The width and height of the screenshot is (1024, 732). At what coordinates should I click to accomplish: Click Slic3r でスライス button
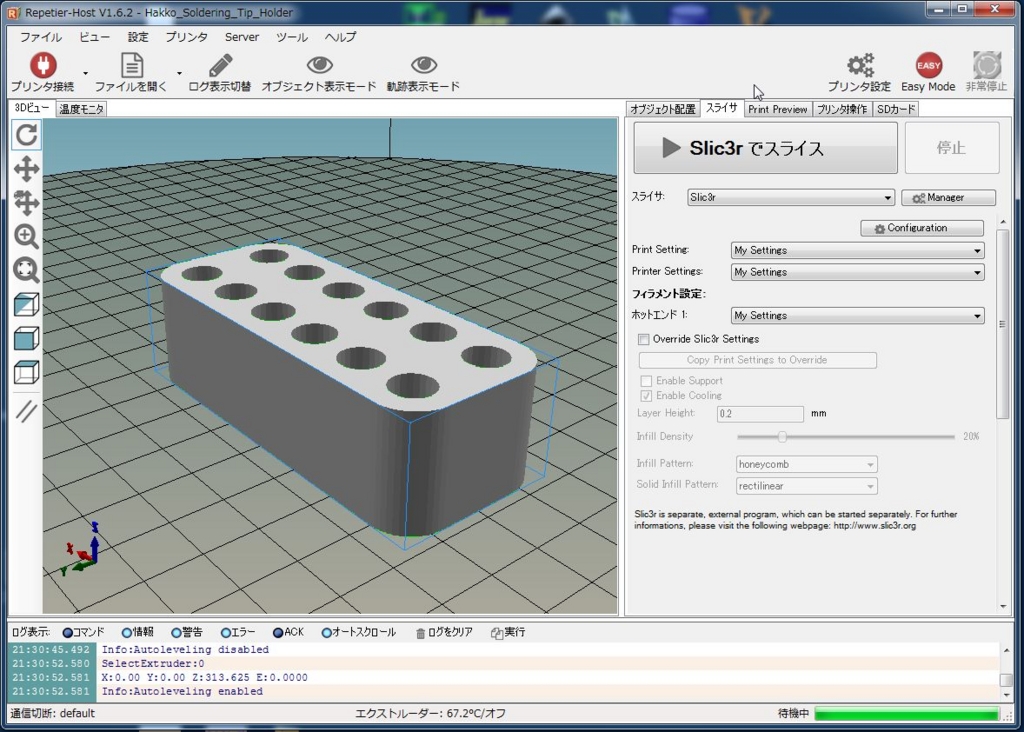765,148
